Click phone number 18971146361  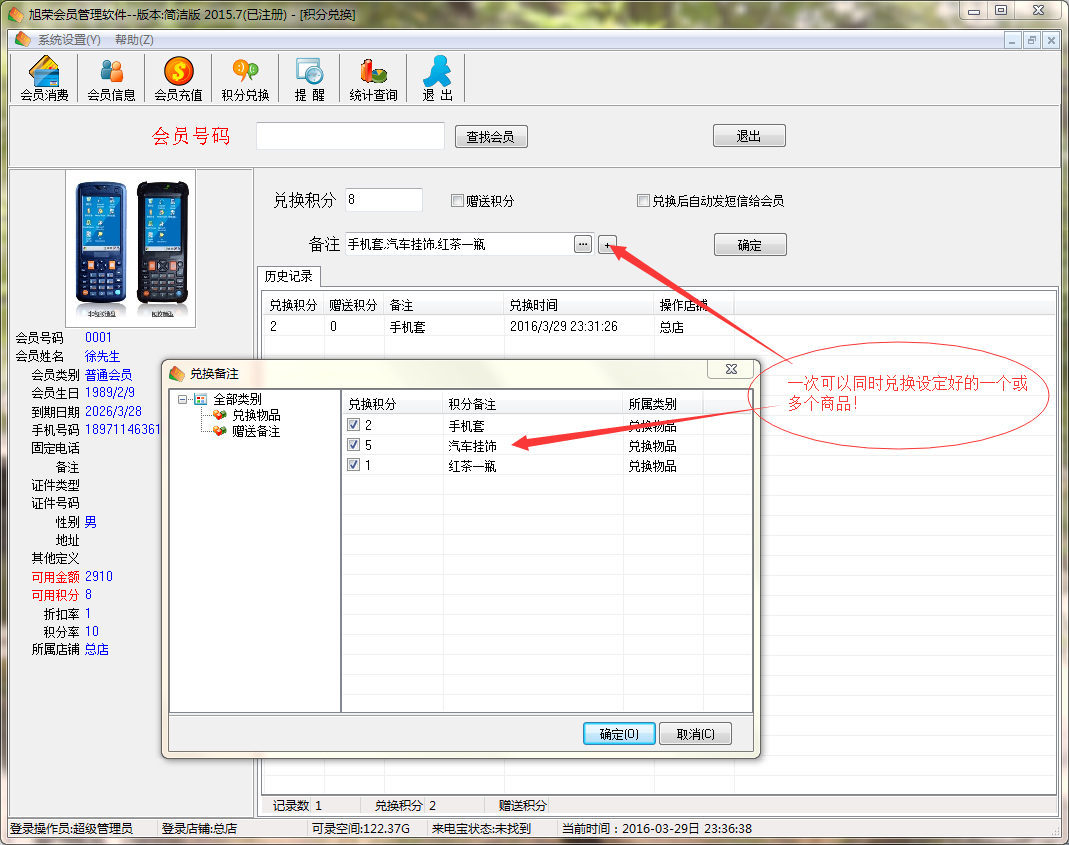pyautogui.click(x=123, y=429)
